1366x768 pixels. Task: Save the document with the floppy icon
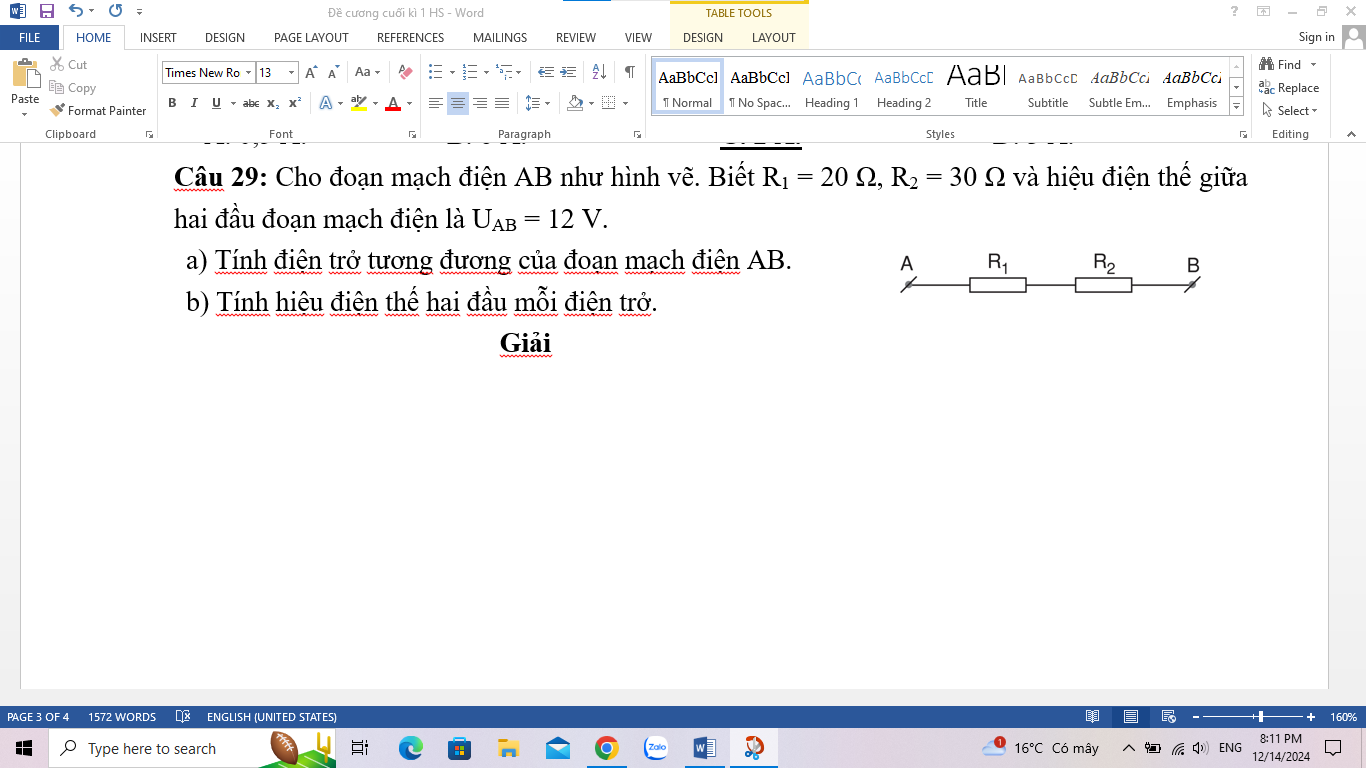[46, 12]
